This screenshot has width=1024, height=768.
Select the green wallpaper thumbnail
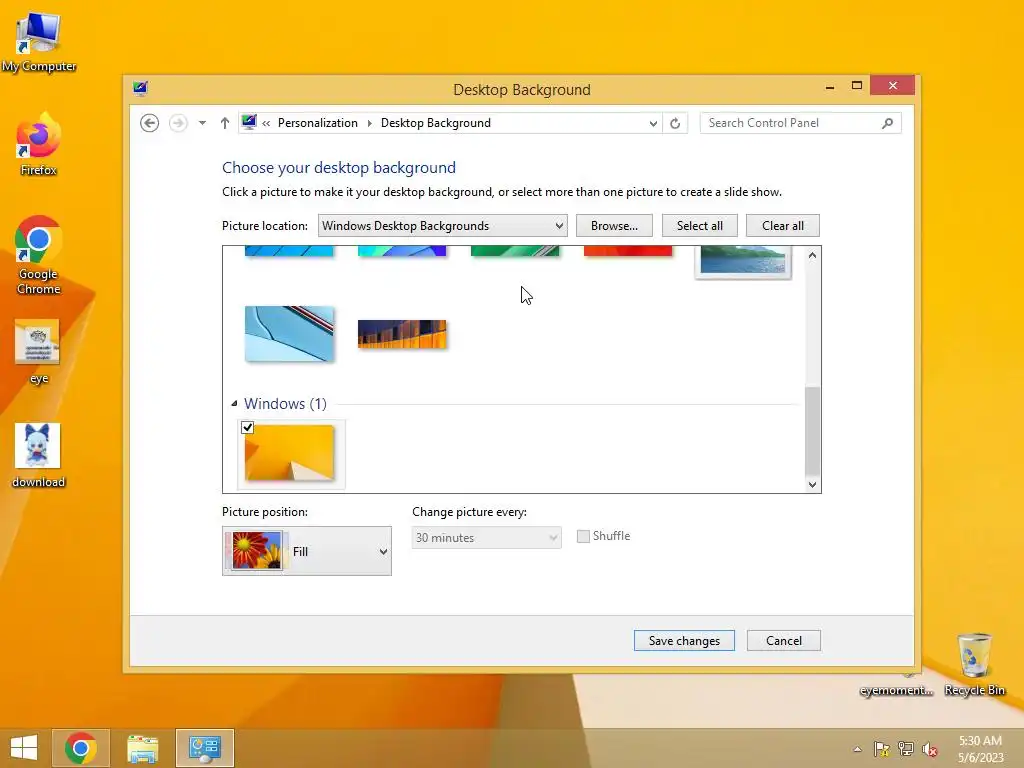click(515, 251)
